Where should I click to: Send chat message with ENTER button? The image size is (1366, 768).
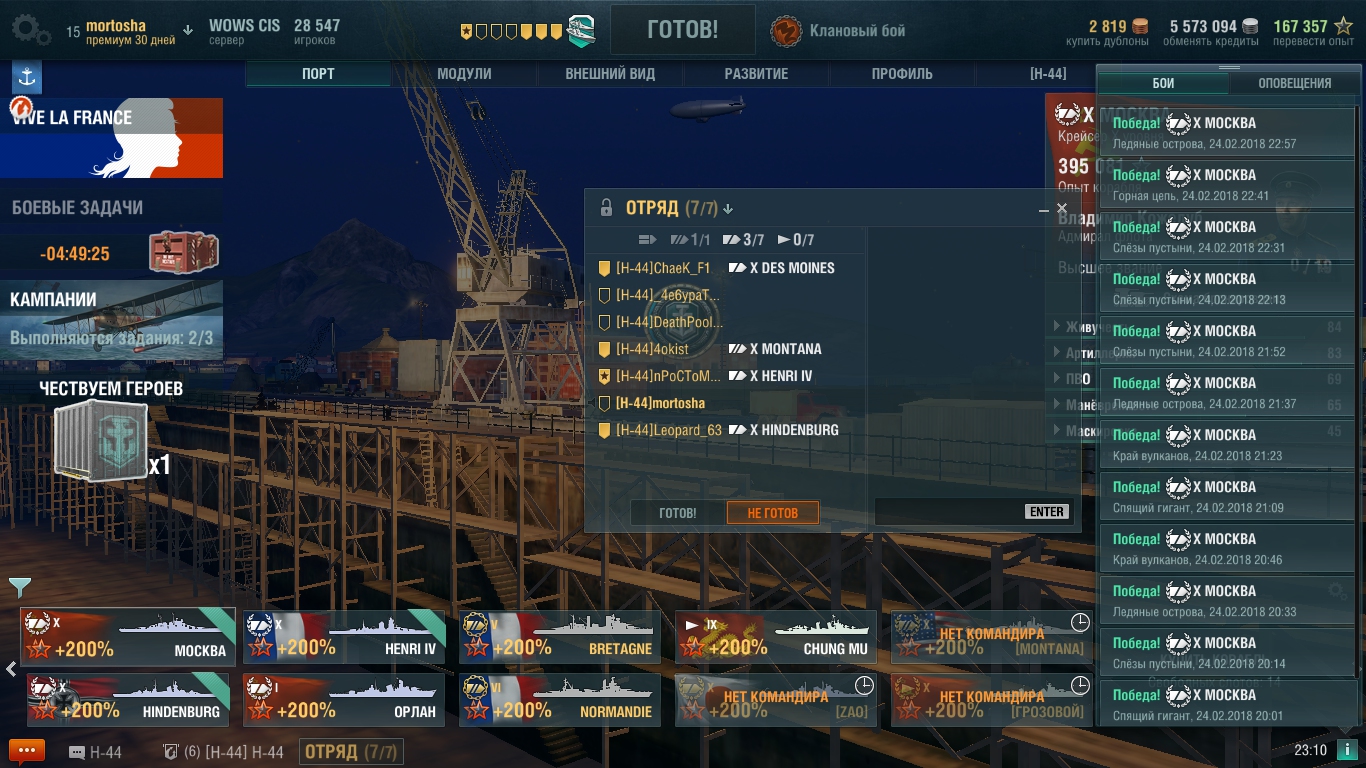tap(1047, 512)
